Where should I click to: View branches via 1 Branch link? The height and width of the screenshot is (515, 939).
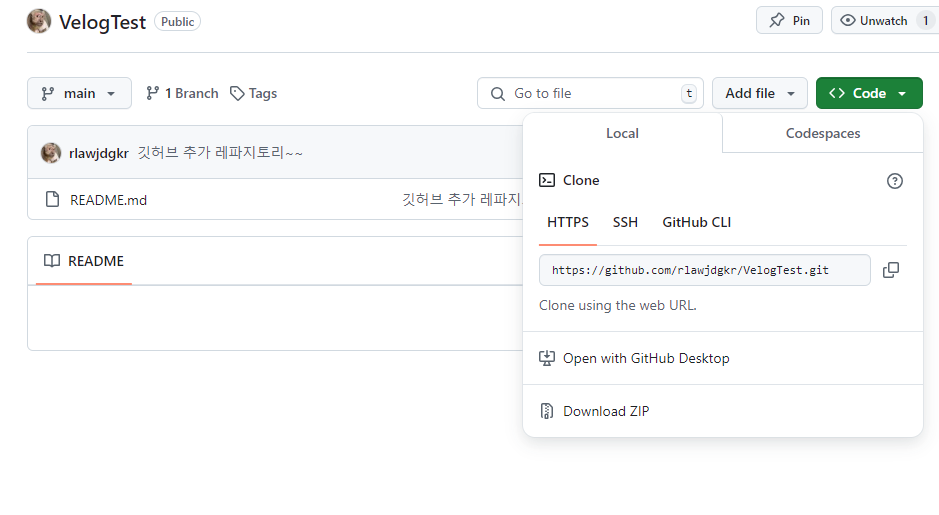(x=182, y=93)
